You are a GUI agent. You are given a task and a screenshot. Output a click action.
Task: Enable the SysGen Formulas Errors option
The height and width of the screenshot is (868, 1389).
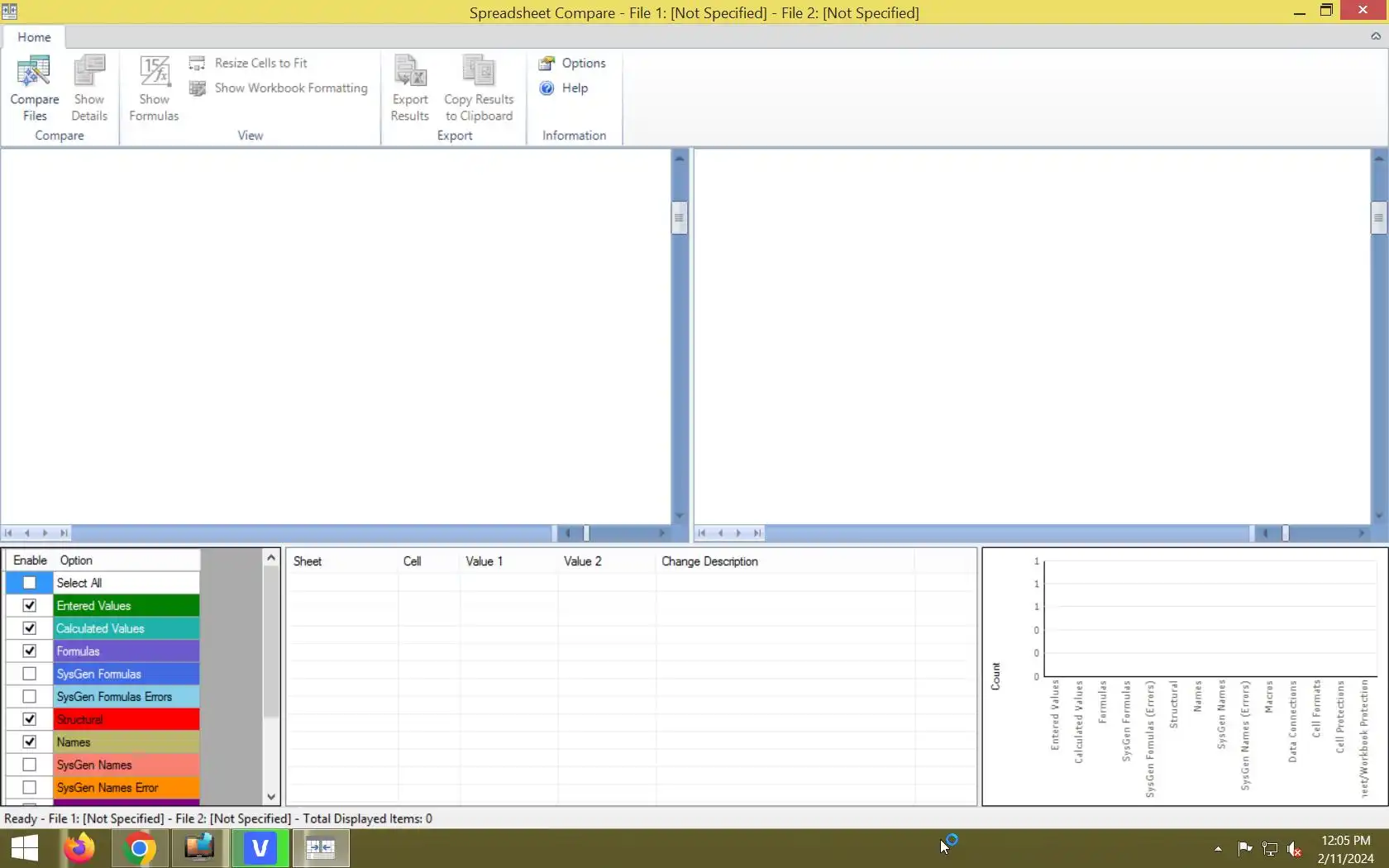(30, 697)
